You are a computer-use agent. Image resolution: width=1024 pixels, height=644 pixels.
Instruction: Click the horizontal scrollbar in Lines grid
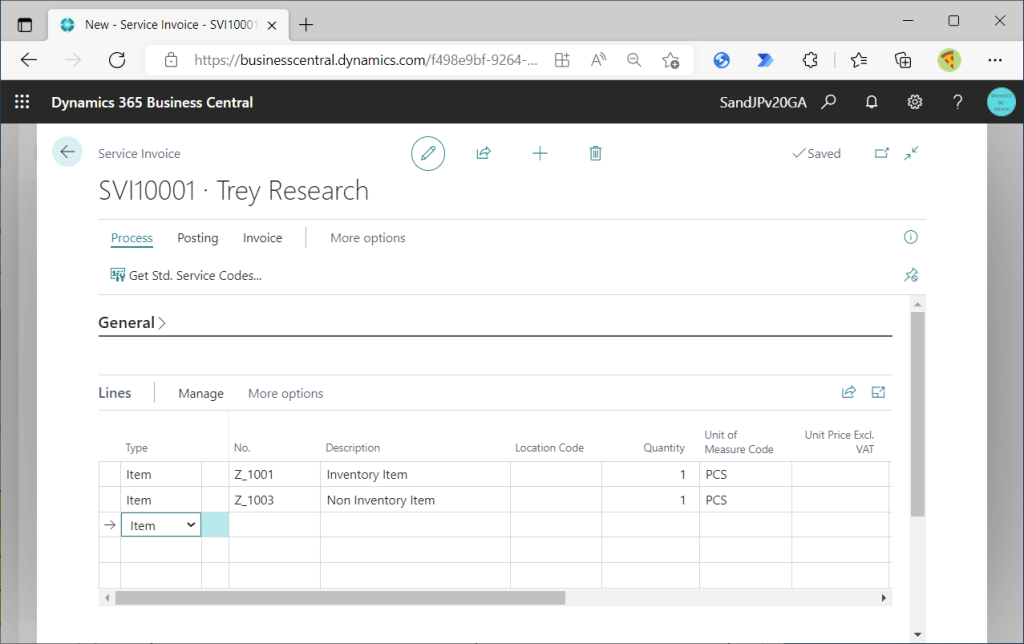click(340, 598)
